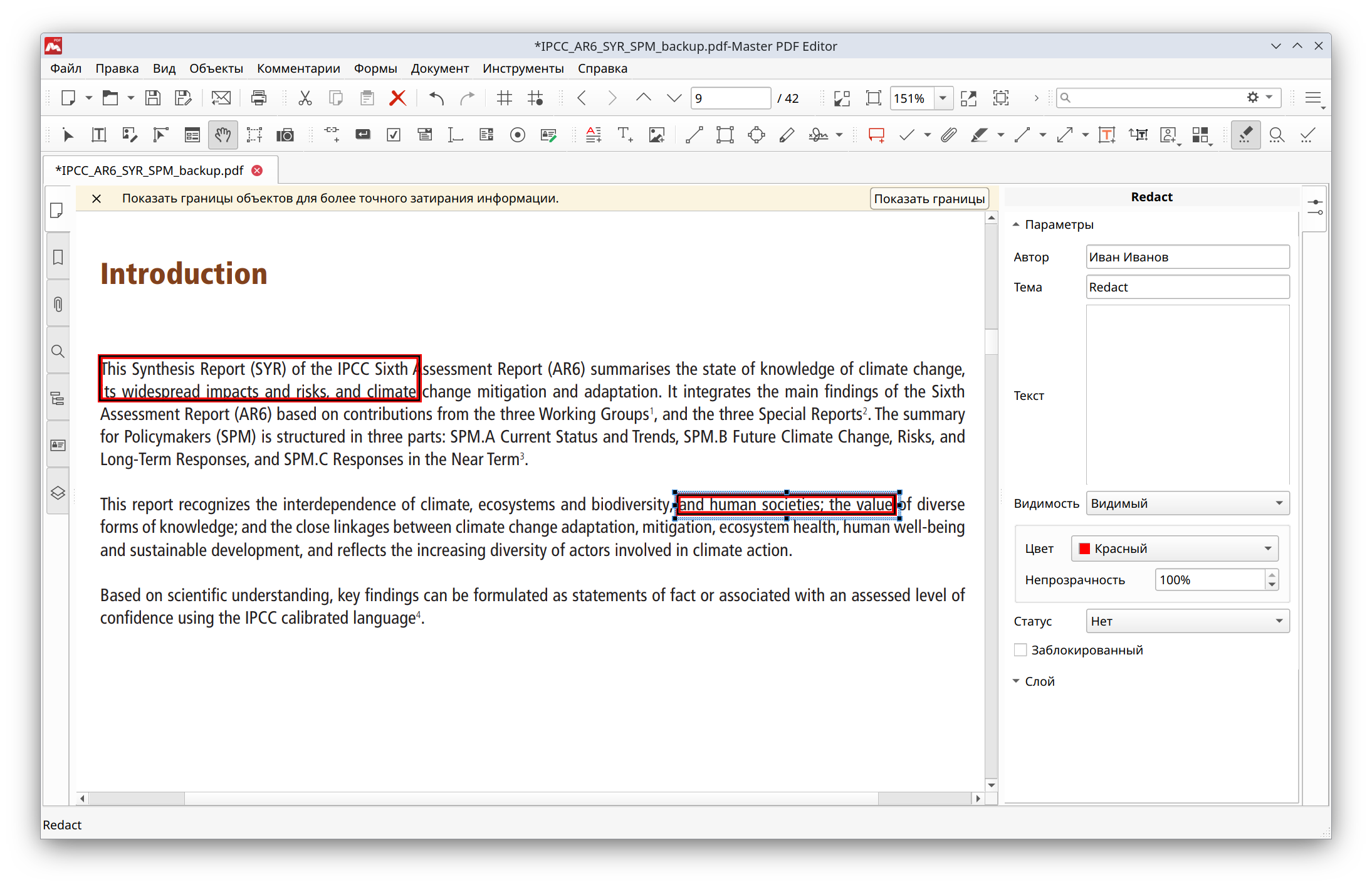The width and height of the screenshot is (1372, 887).
Task: Select the Hand tool
Action: point(223,135)
